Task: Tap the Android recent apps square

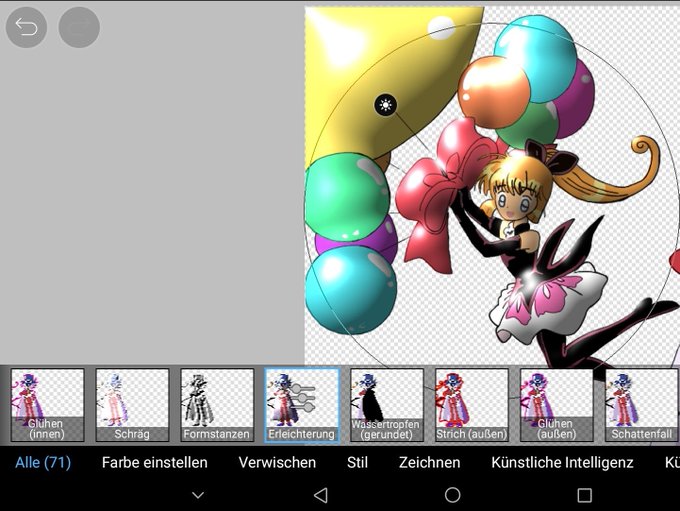Action: [585, 495]
